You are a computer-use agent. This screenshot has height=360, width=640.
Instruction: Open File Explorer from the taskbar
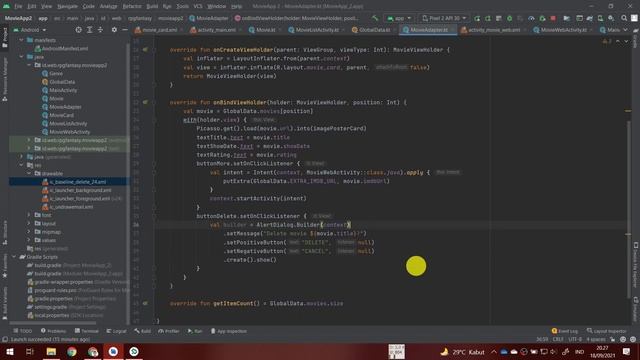tap(51, 351)
